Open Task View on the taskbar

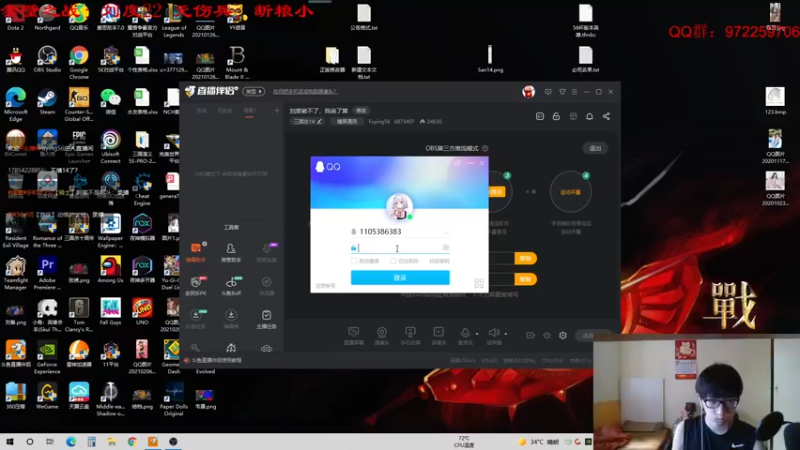49,441
